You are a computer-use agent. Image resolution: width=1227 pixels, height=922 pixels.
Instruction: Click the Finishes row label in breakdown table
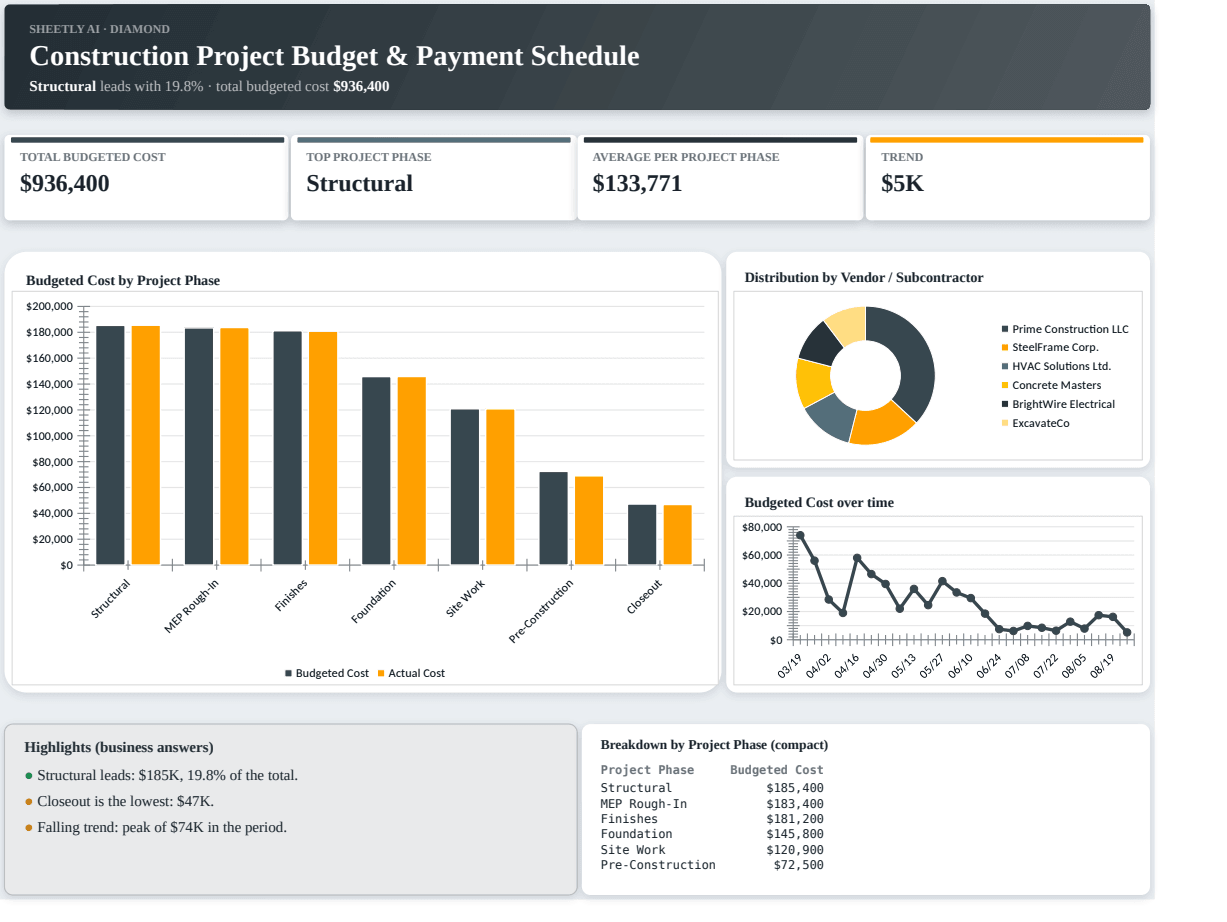point(629,819)
